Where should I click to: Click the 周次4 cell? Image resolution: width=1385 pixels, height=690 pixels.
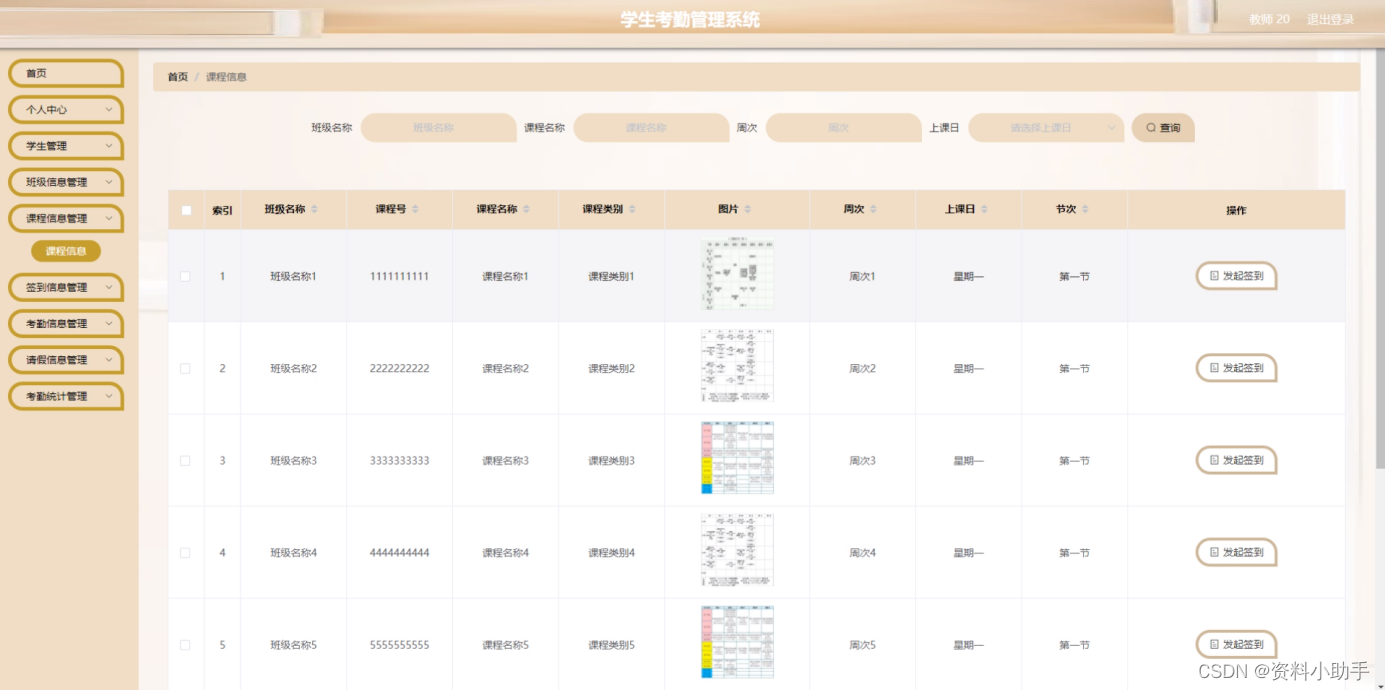pos(862,553)
